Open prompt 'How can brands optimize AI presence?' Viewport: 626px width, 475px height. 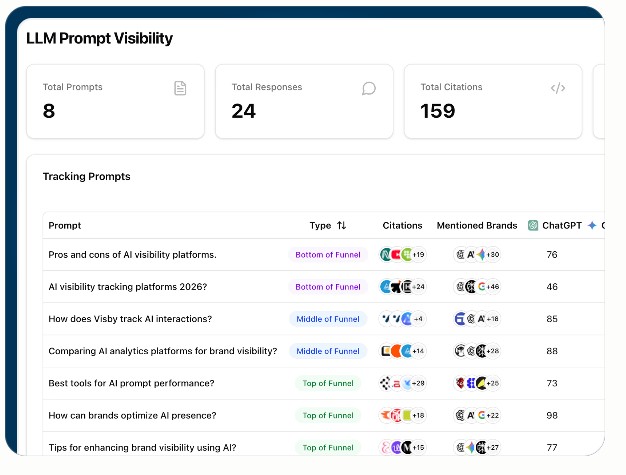pos(132,415)
